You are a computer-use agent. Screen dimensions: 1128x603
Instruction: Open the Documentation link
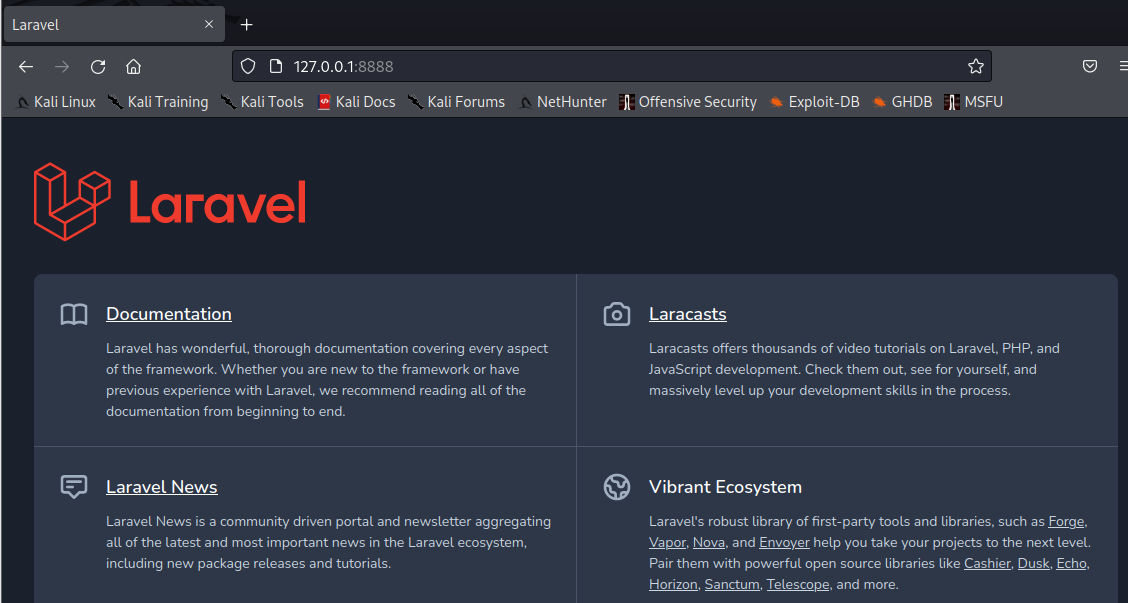click(x=169, y=314)
